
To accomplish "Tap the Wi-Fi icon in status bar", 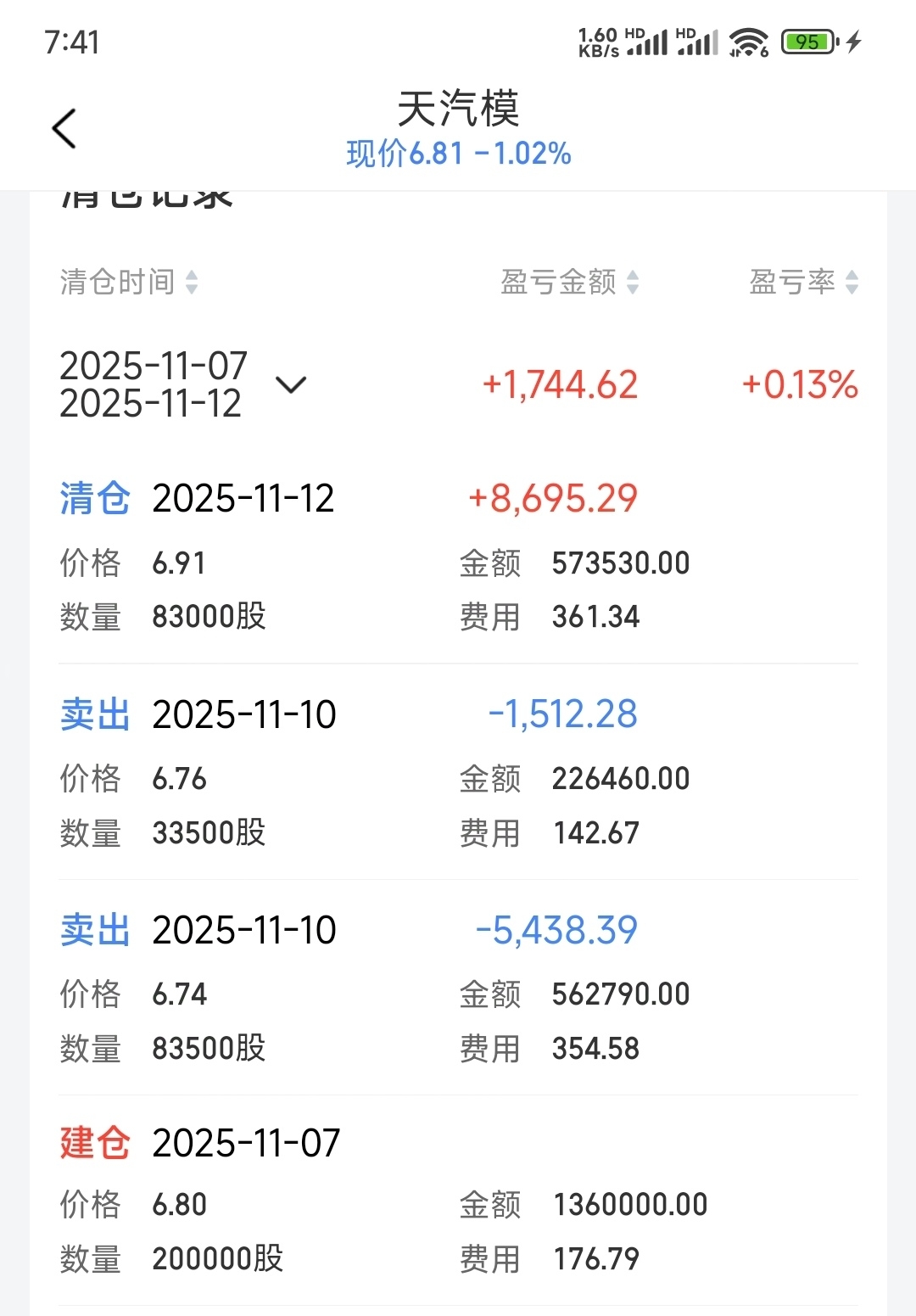I will [x=748, y=42].
